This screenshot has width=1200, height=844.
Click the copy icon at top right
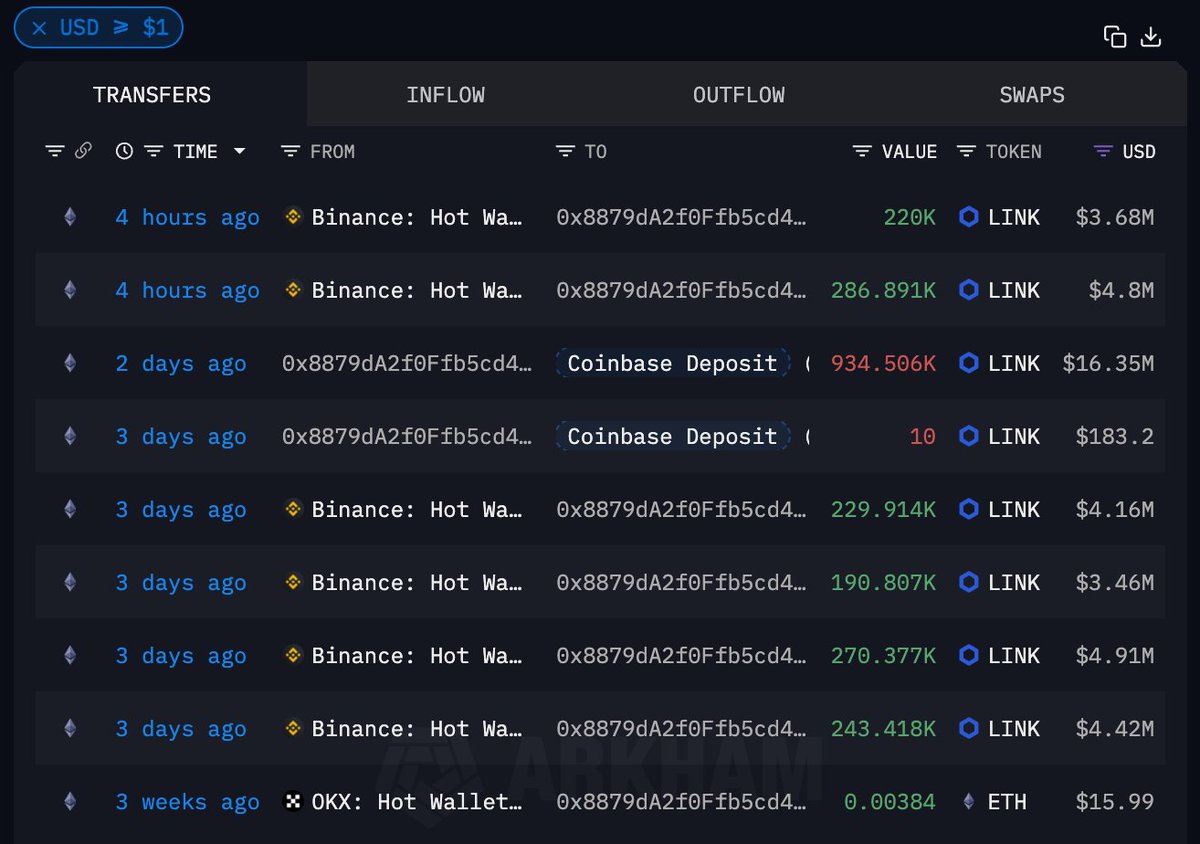tap(1114, 37)
